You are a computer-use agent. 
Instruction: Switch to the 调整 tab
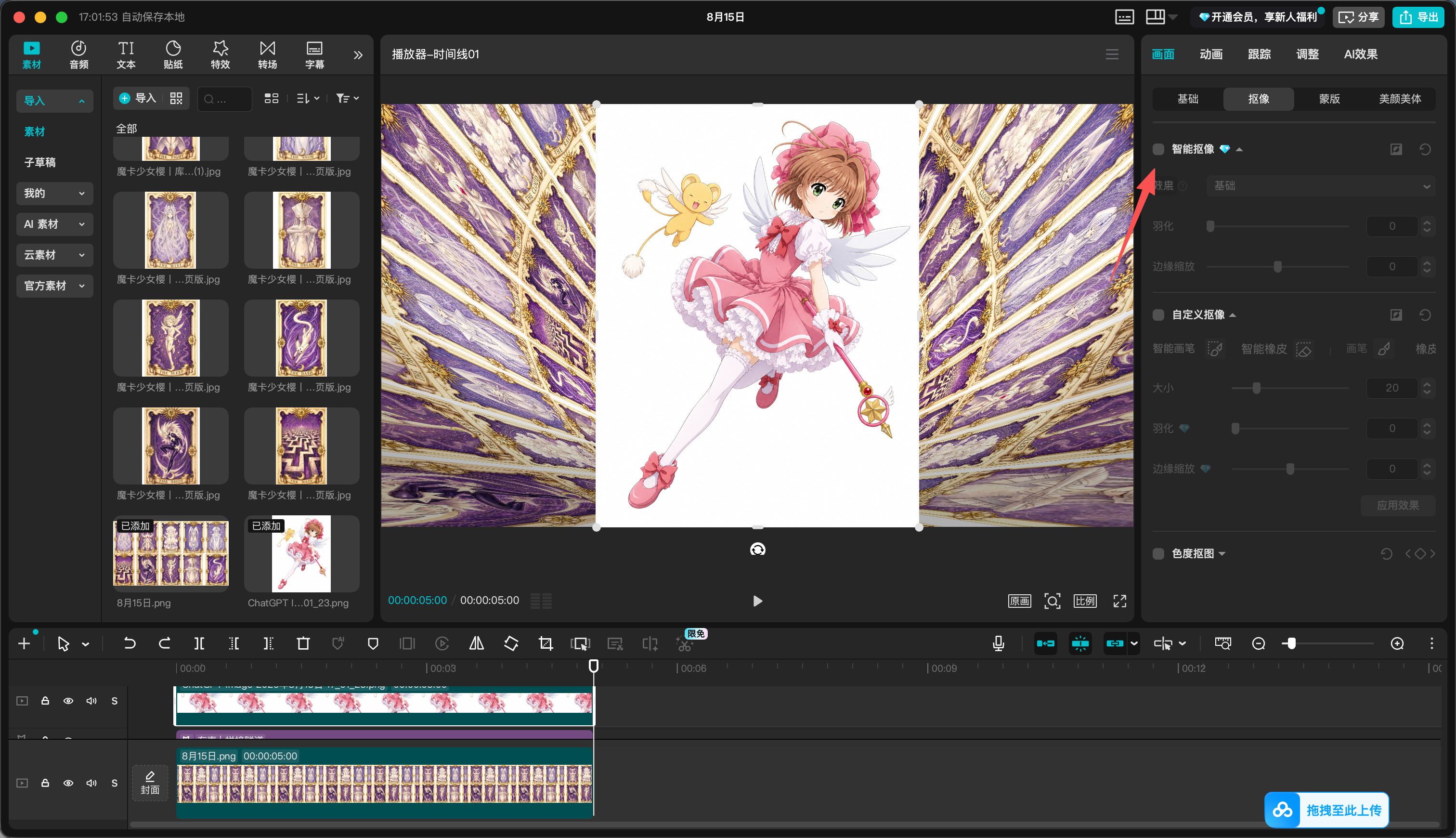1307,54
